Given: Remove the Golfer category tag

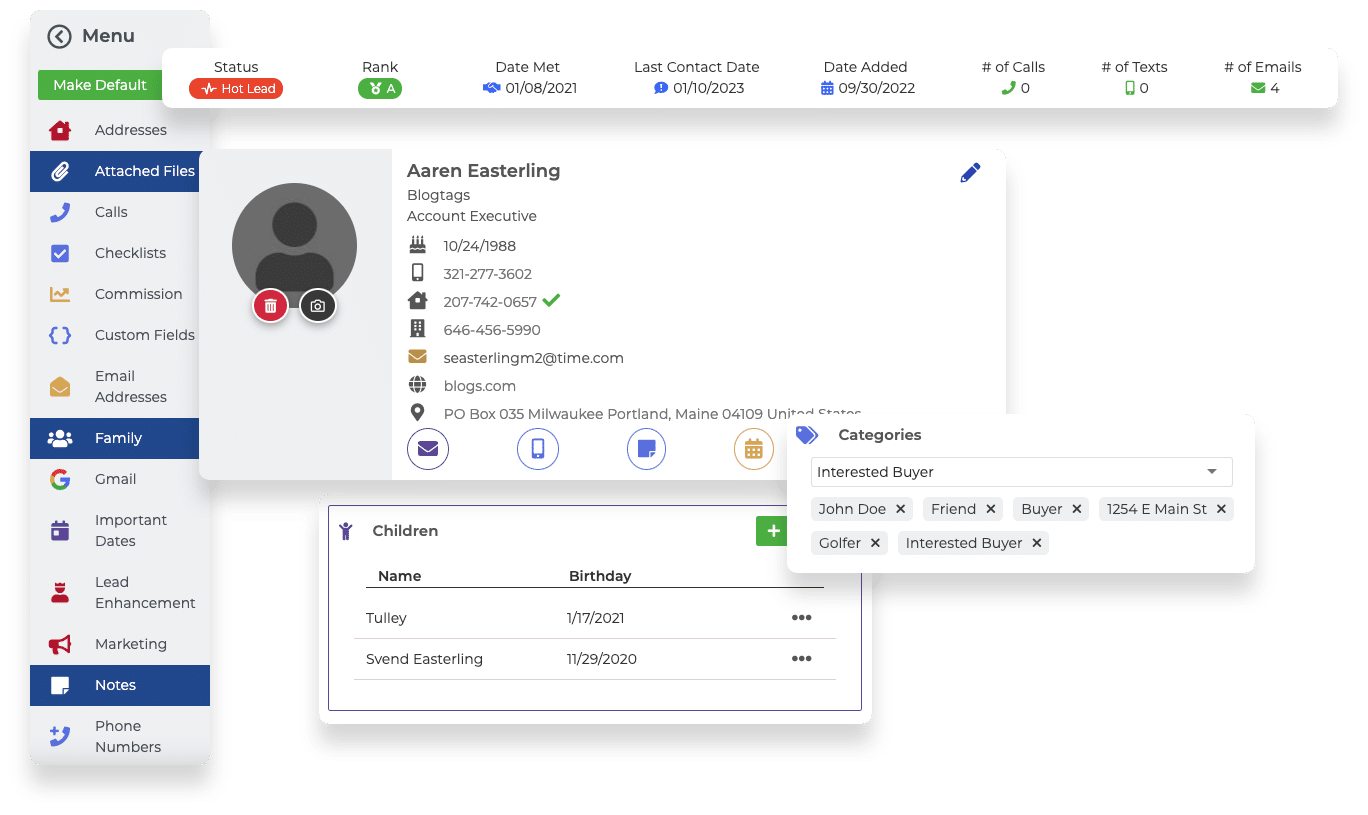Looking at the screenshot, I should tap(875, 543).
